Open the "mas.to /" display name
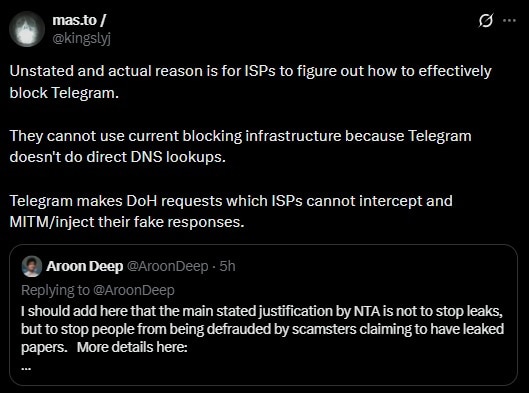The width and height of the screenshot is (529, 393). [x=79, y=20]
